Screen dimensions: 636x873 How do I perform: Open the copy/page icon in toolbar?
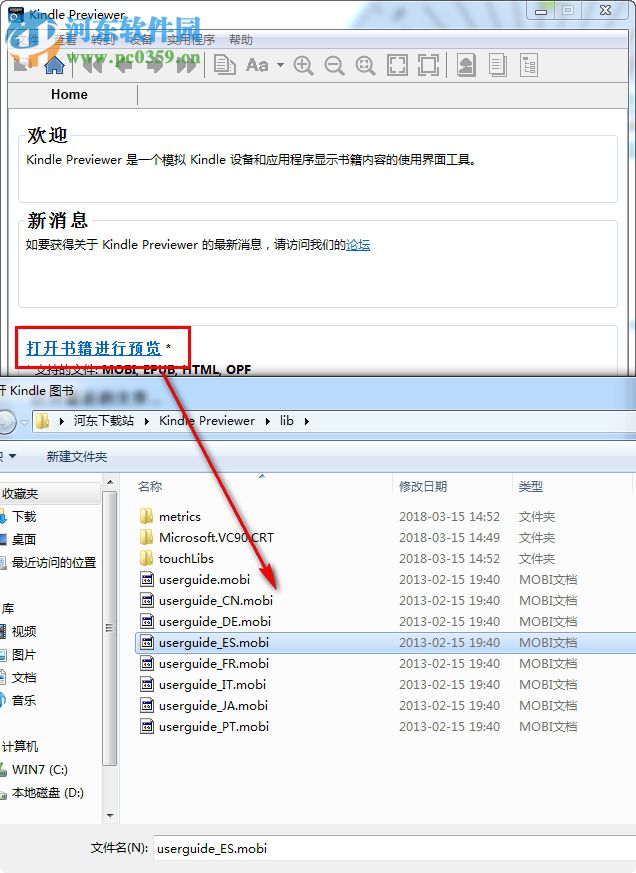click(224, 65)
